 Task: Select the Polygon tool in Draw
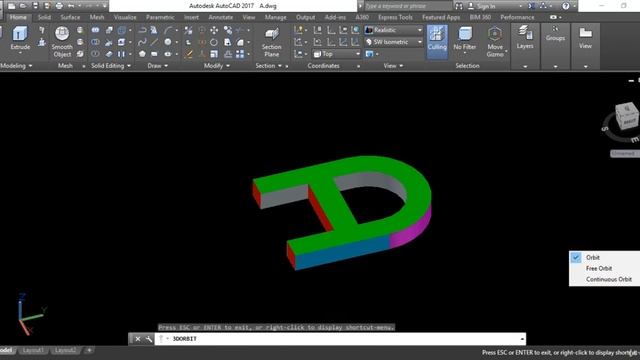142,54
